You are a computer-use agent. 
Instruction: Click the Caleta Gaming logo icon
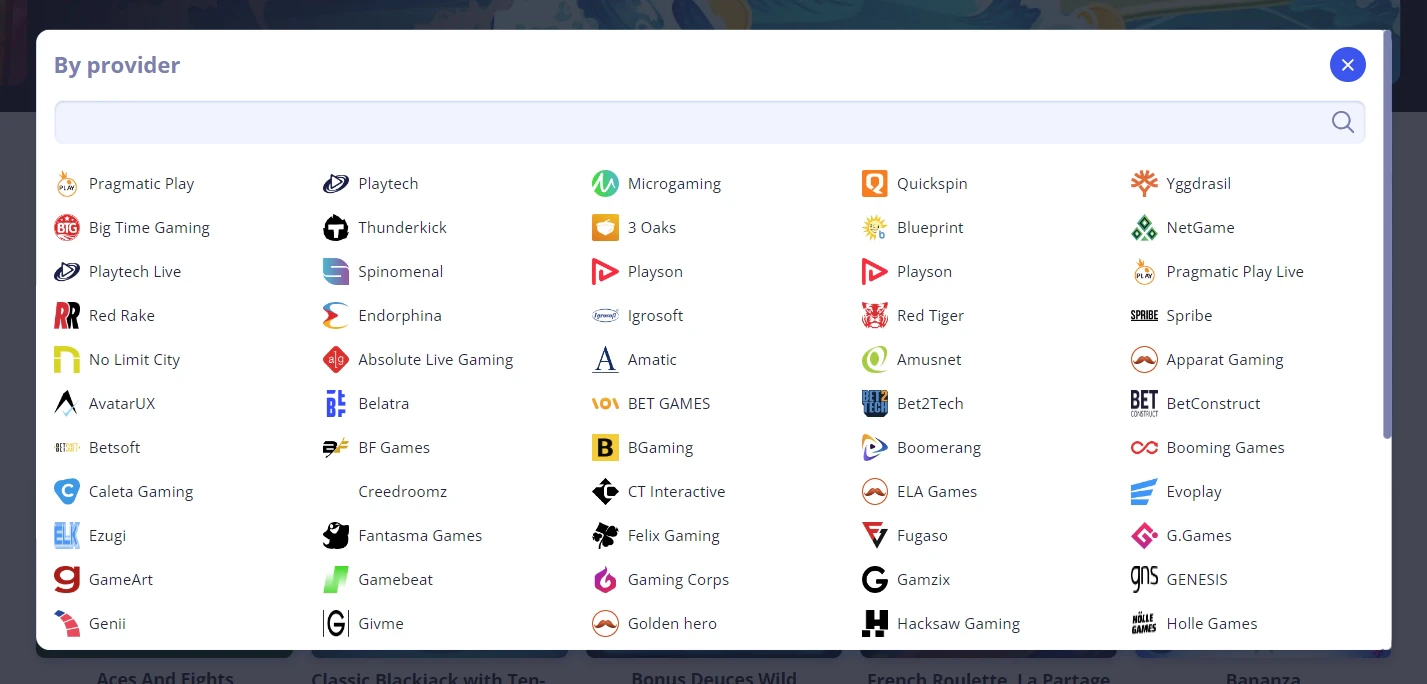pyautogui.click(x=67, y=492)
